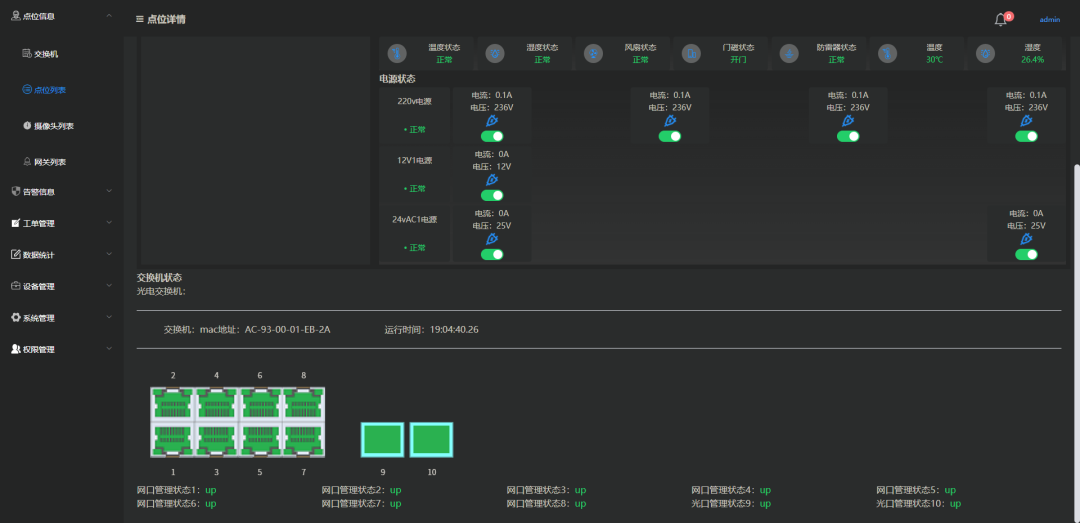The width and height of the screenshot is (1080, 523).
Task: Click the plug icon under 12V1电源
Action: click(492, 180)
